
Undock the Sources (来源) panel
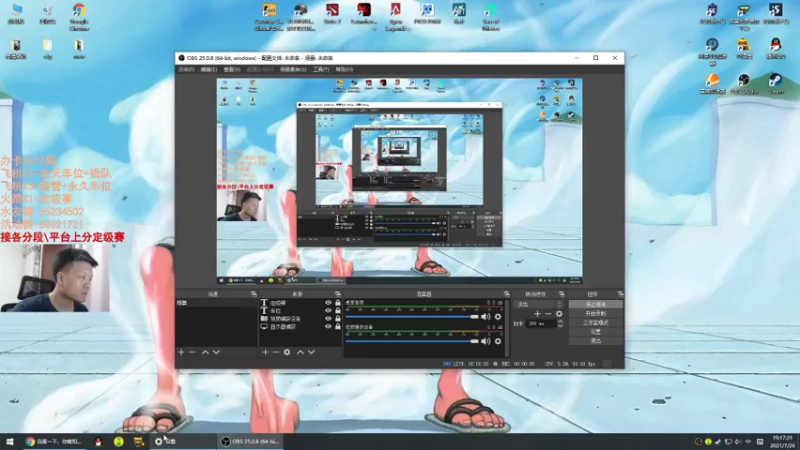pyautogui.click(x=338, y=294)
